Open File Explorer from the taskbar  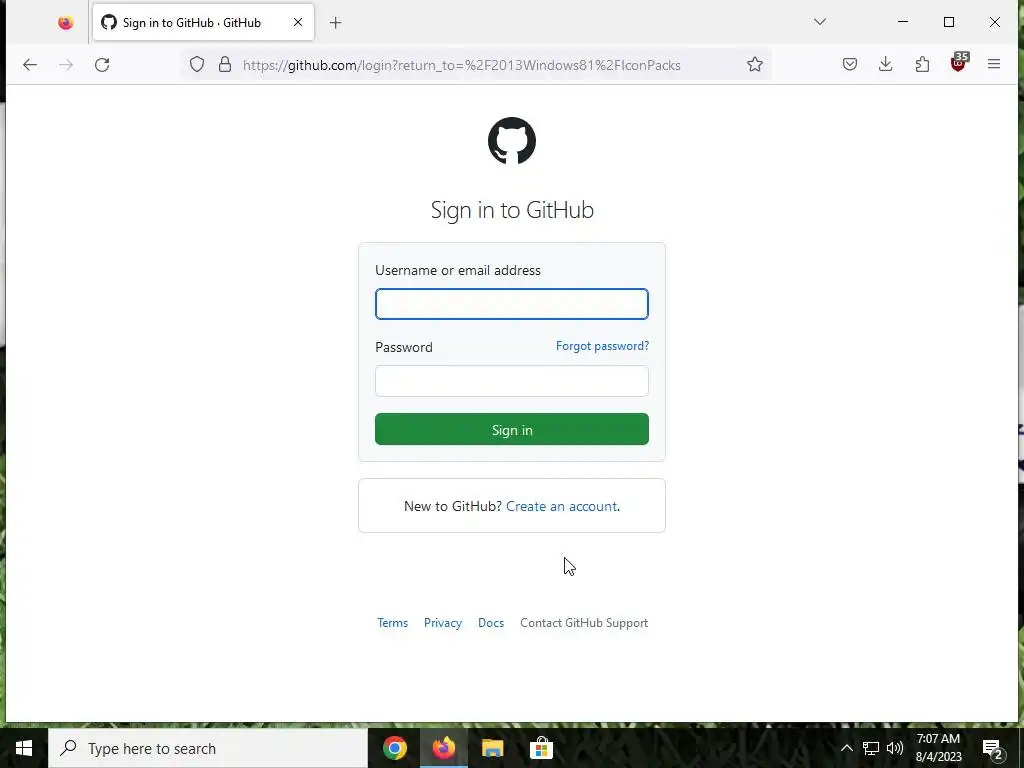coord(492,748)
